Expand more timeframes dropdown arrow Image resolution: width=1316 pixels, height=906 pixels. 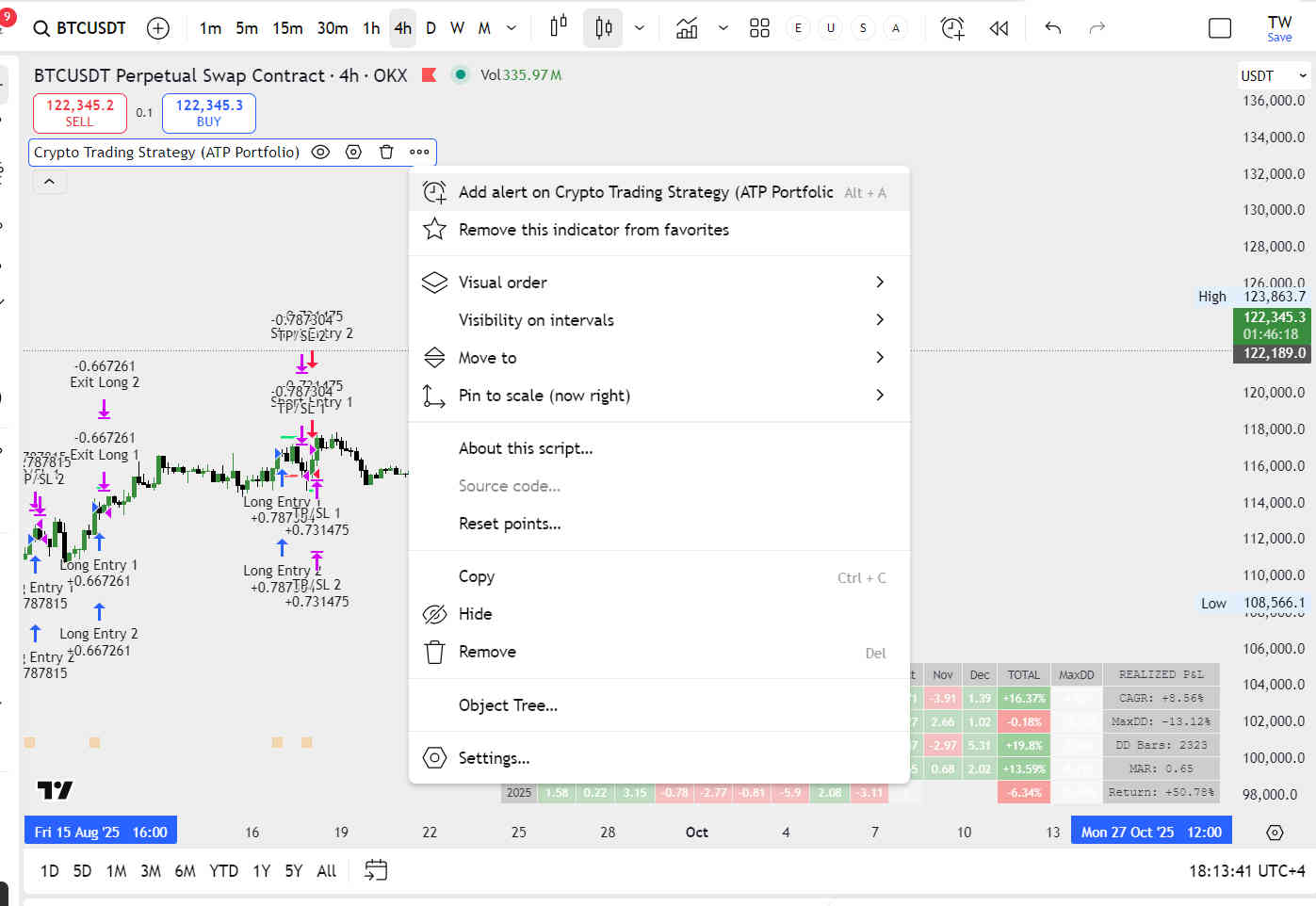coord(512,28)
